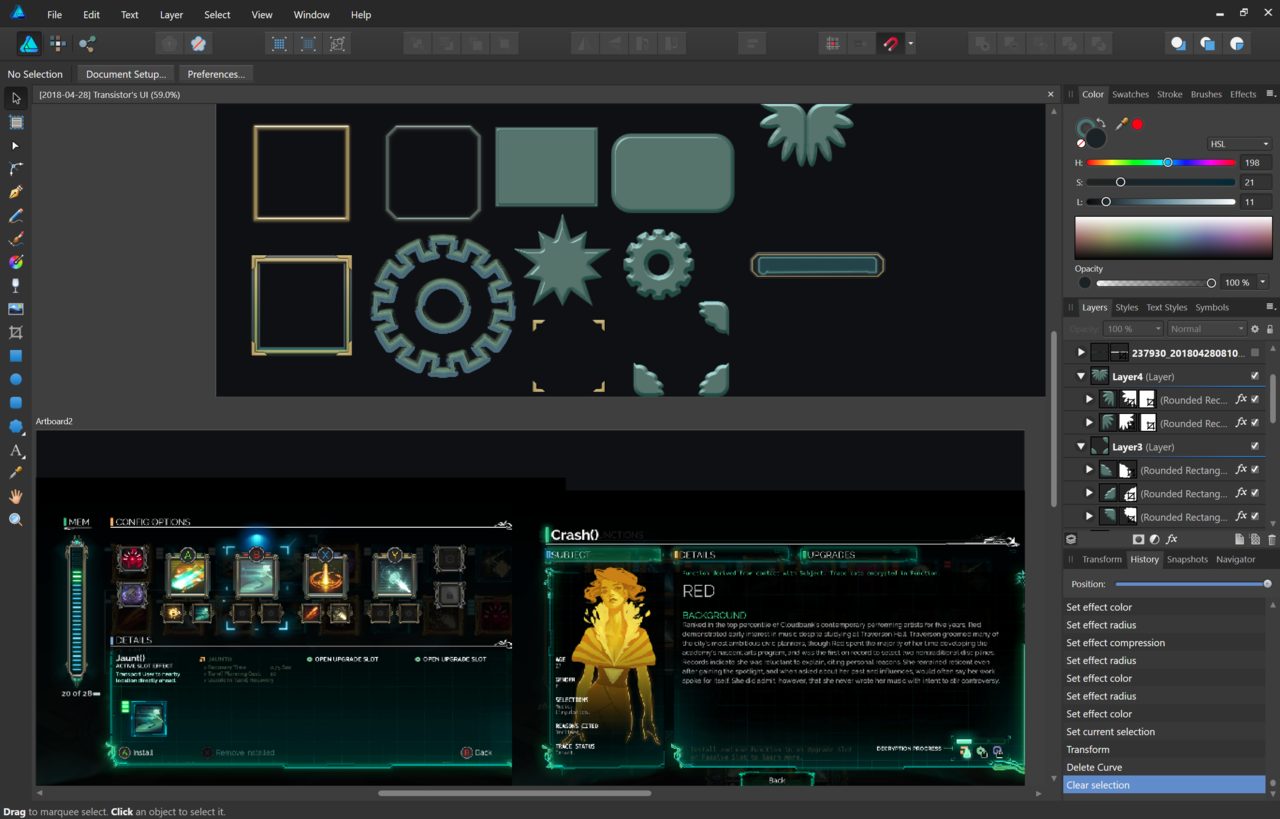
Task: Click the Preferences... button
Action: point(216,74)
